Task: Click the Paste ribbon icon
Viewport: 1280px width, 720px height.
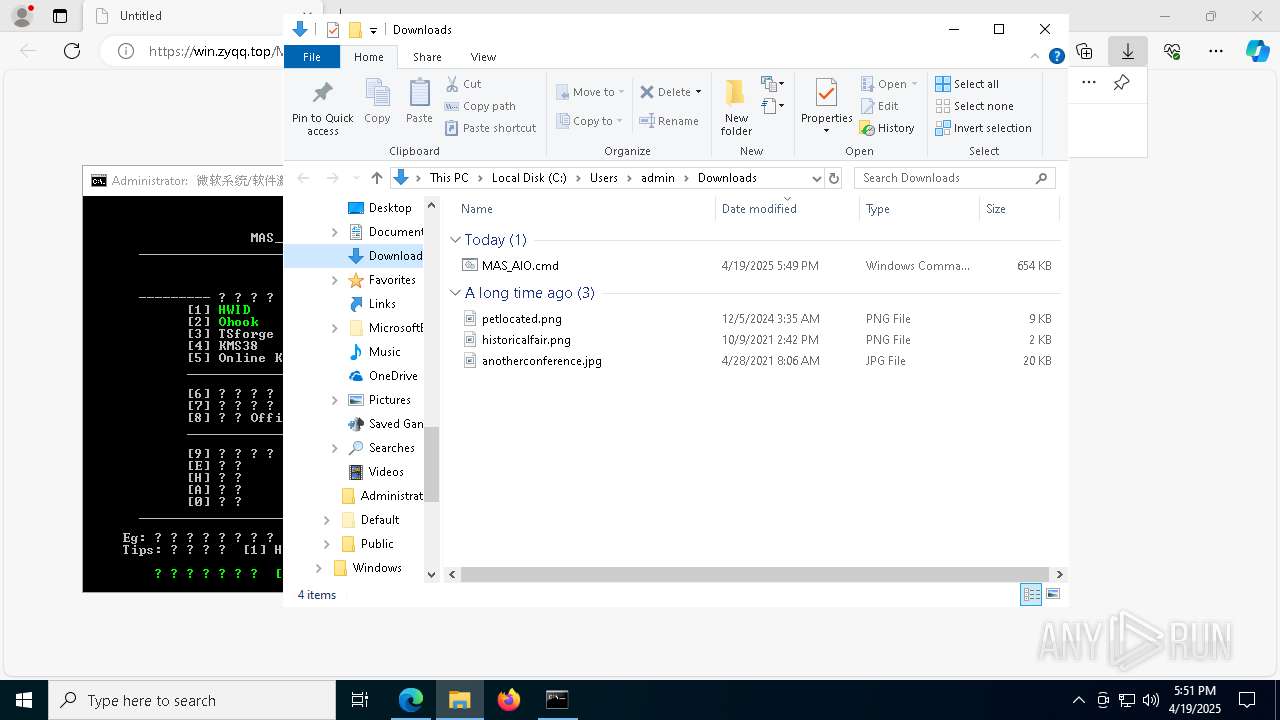Action: (419, 102)
